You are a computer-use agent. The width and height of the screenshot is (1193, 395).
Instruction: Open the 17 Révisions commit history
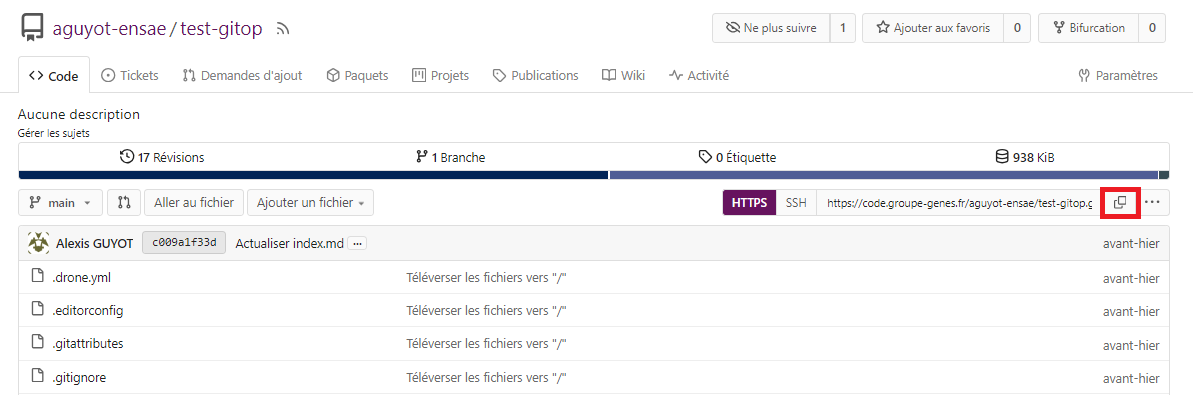(x=162, y=158)
